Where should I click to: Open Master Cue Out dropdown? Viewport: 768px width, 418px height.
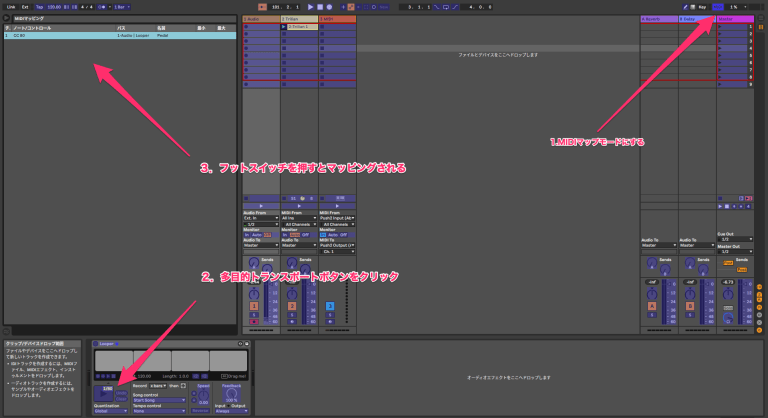click(x=735, y=239)
